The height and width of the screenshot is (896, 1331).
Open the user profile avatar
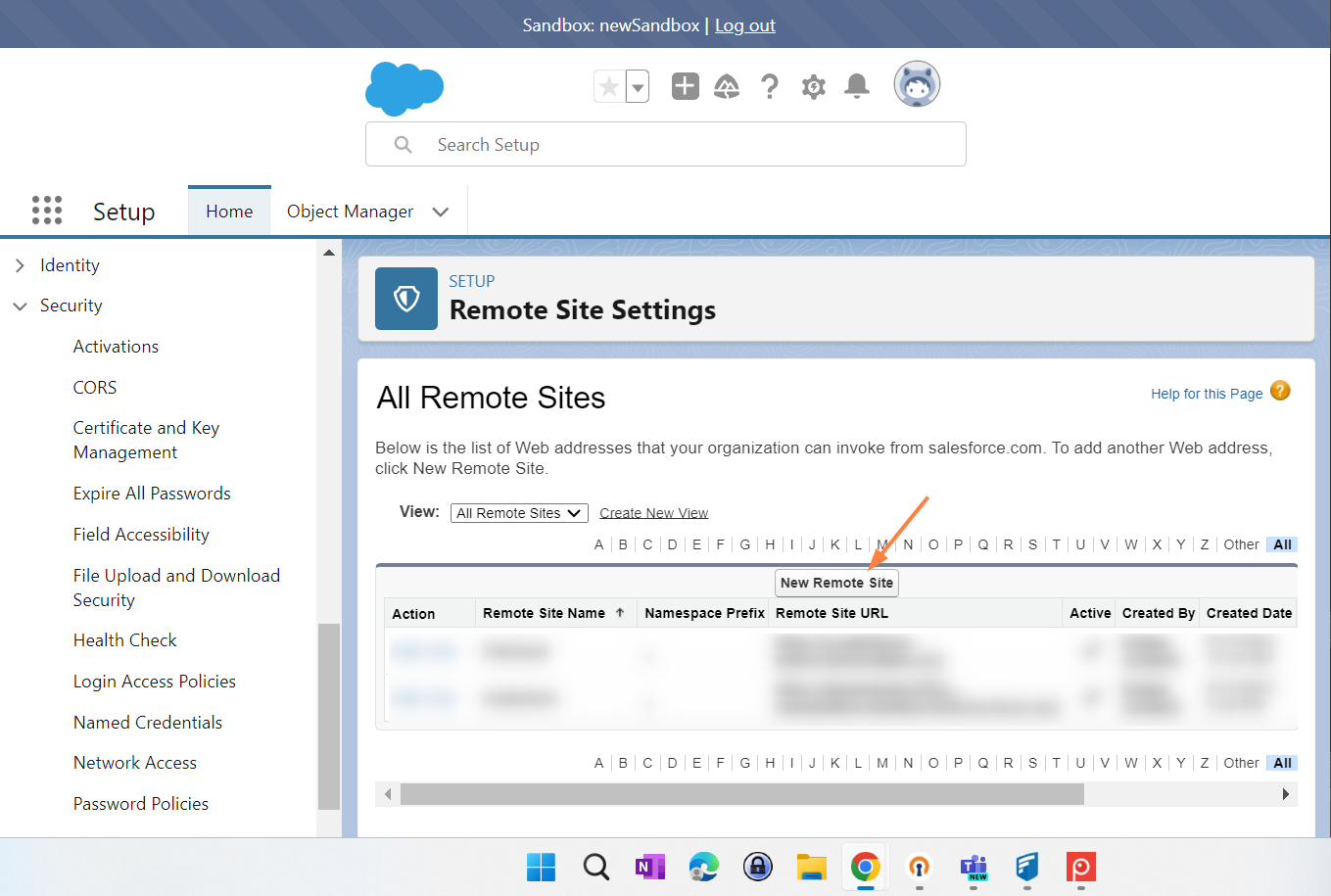click(x=917, y=84)
